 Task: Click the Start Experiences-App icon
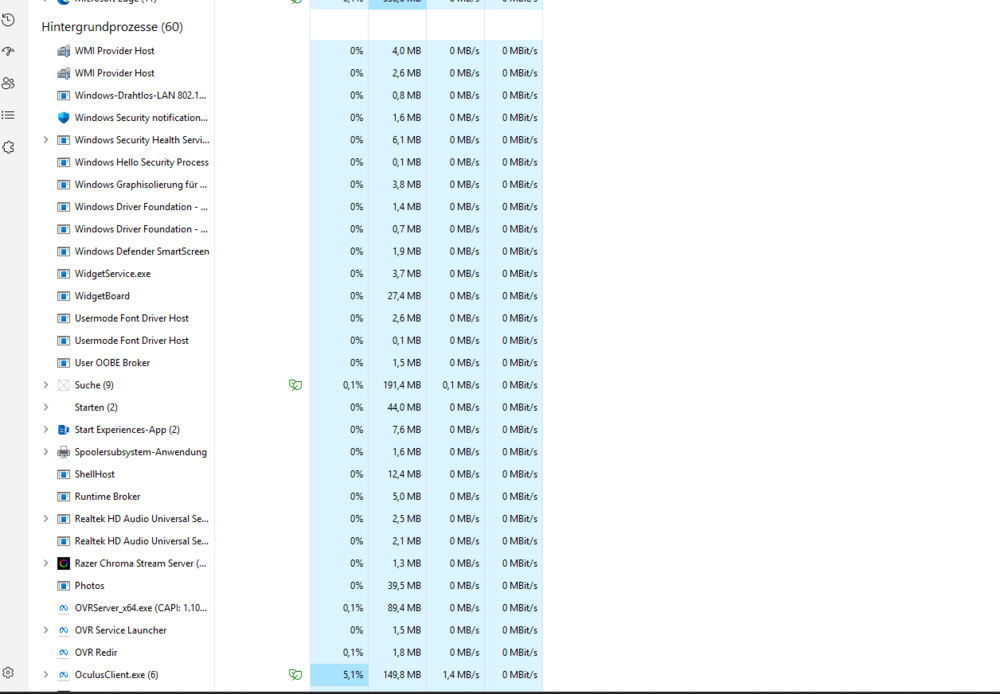click(64, 430)
